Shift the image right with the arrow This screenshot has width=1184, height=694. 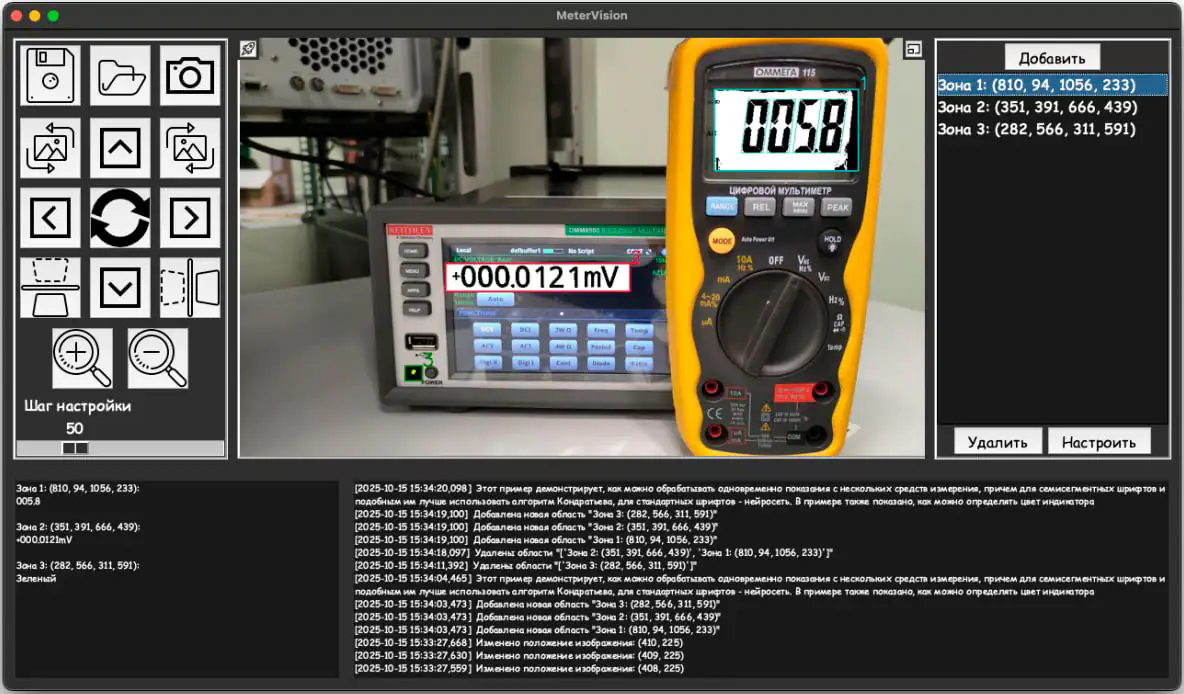(190, 218)
